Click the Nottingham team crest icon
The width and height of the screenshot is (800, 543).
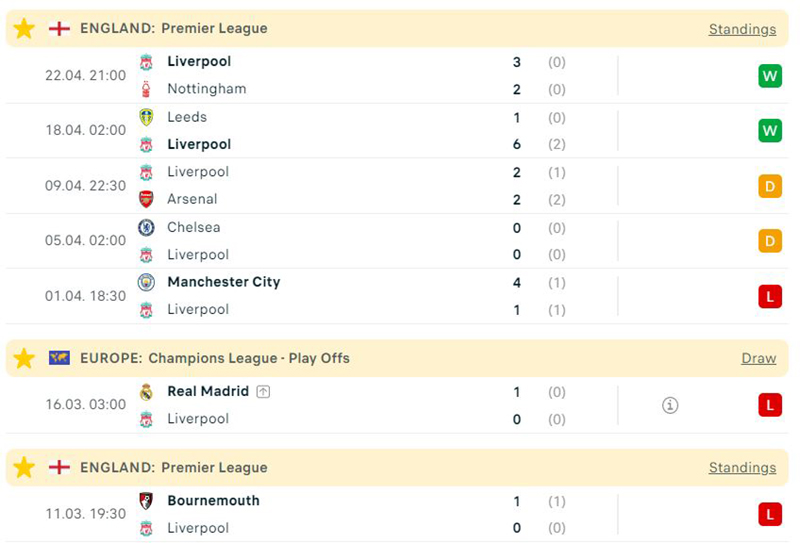pos(147,89)
